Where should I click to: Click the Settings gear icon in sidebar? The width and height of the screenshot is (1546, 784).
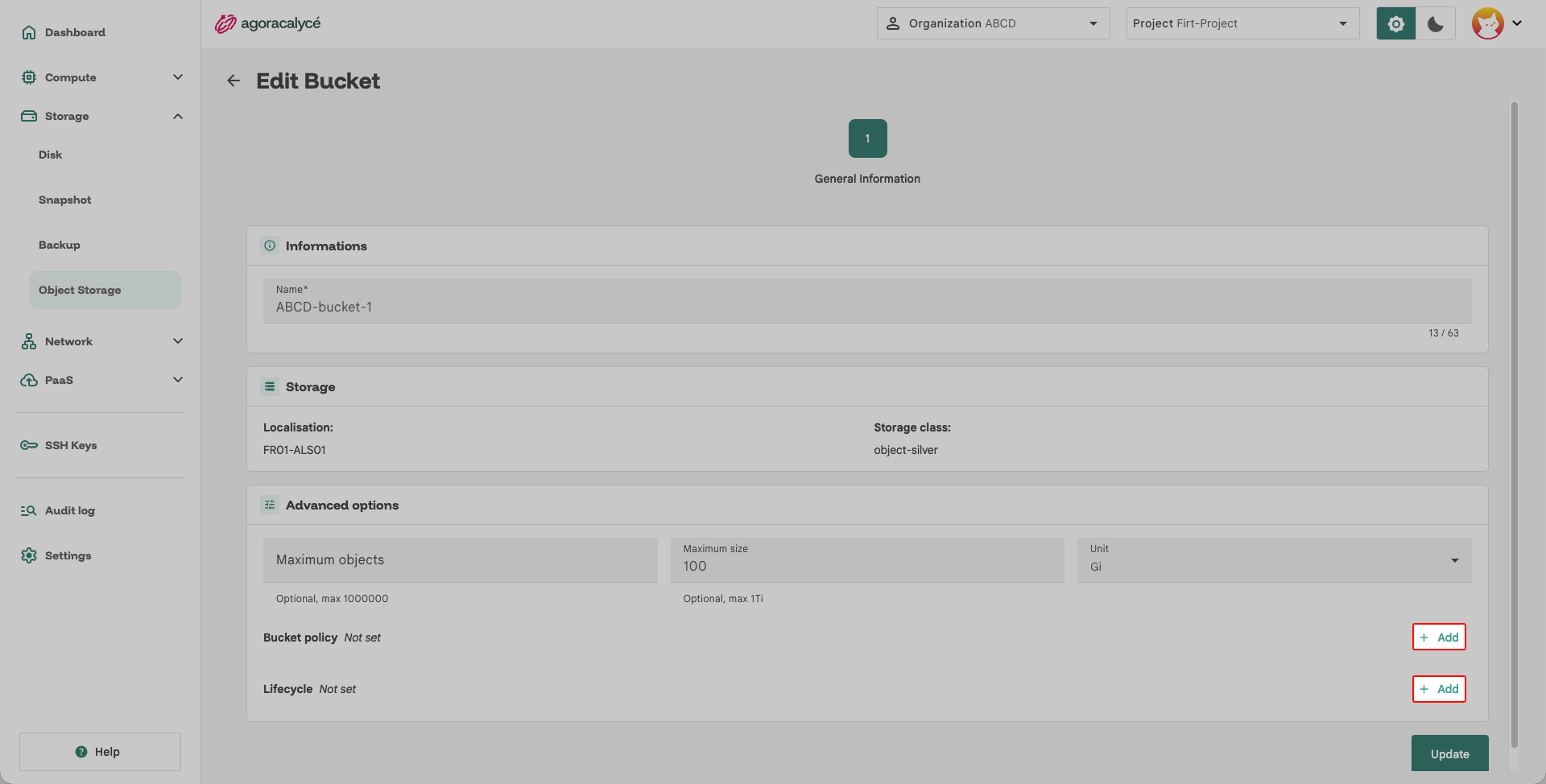29,555
